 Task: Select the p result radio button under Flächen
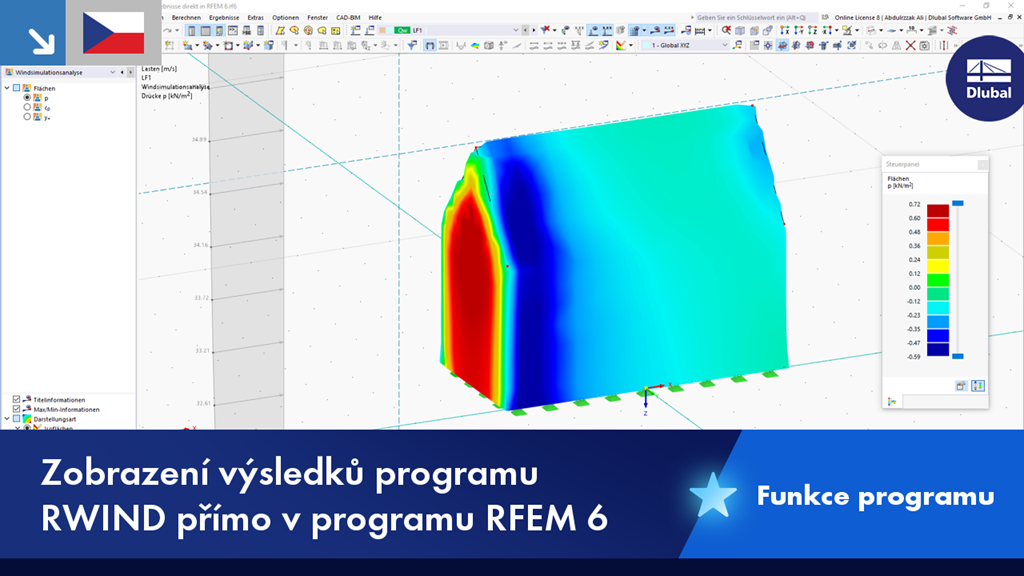click(27, 98)
